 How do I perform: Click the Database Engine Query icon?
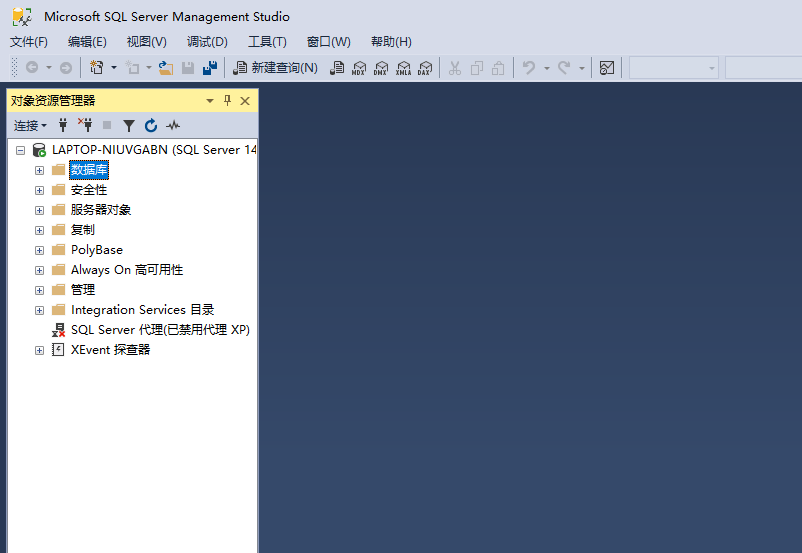[x=337, y=68]
